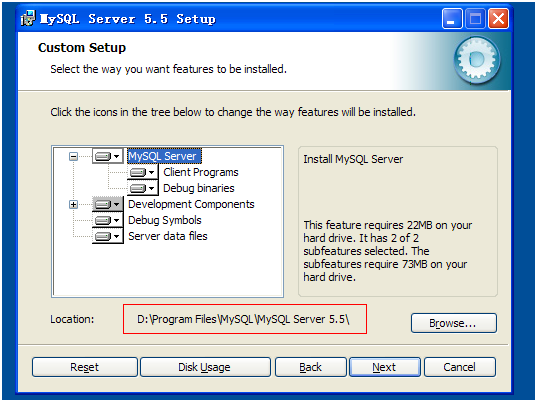Viewport: 537px width, 402px height.
Task: Go to the previous step with Back
Action: pyautogui.click(x=311, y=367)
